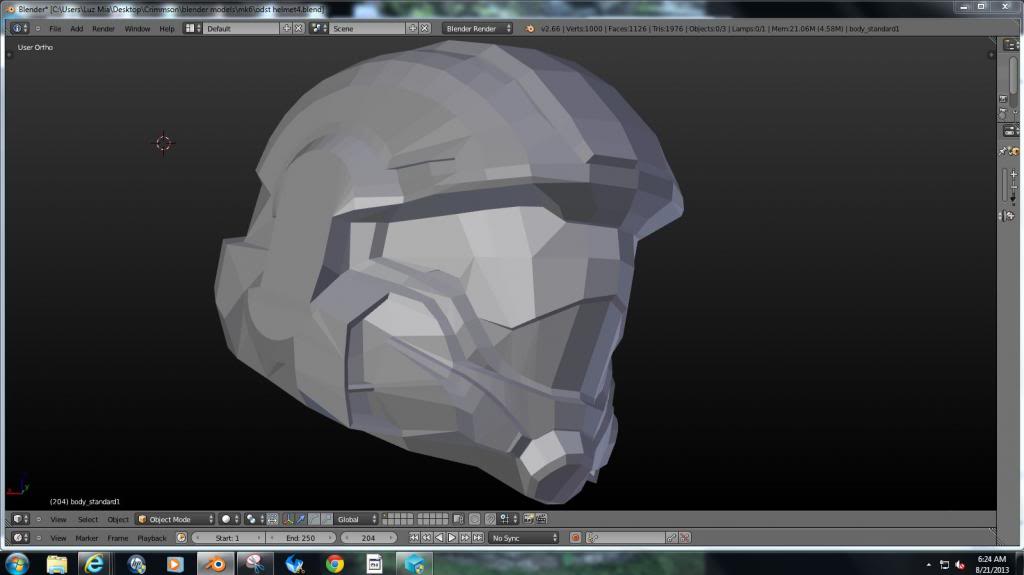Screen dimensions: 1024x575
Task: Toggle automatic keyframe record button
Action: (x=575, y=538)
